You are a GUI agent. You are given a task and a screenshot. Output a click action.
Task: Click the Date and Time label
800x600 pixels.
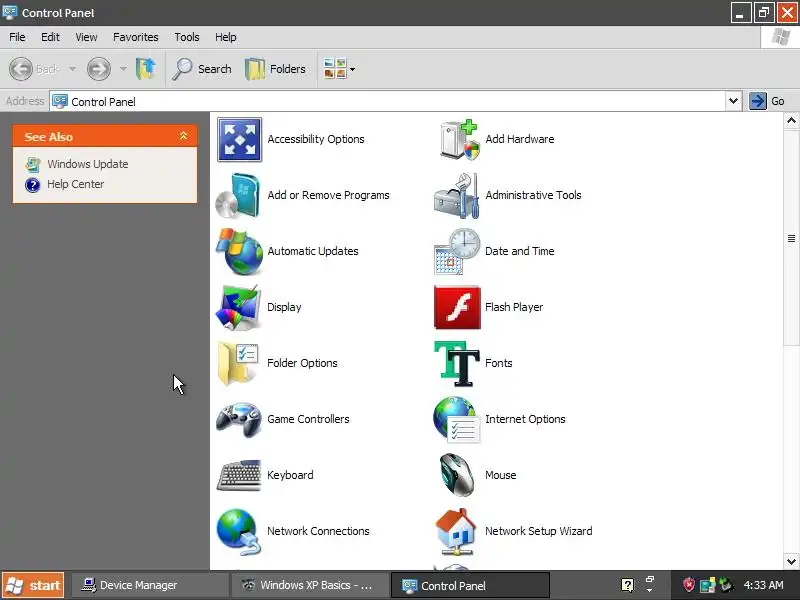coord(519,251)
